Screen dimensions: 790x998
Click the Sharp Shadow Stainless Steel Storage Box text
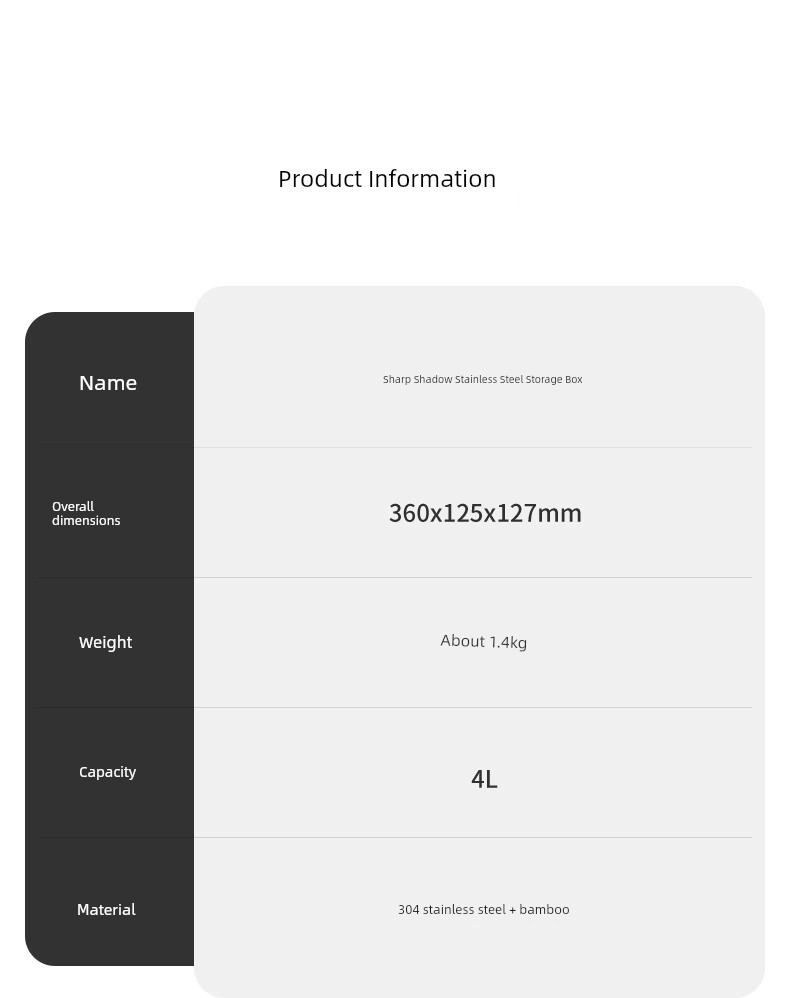(483, 379)
